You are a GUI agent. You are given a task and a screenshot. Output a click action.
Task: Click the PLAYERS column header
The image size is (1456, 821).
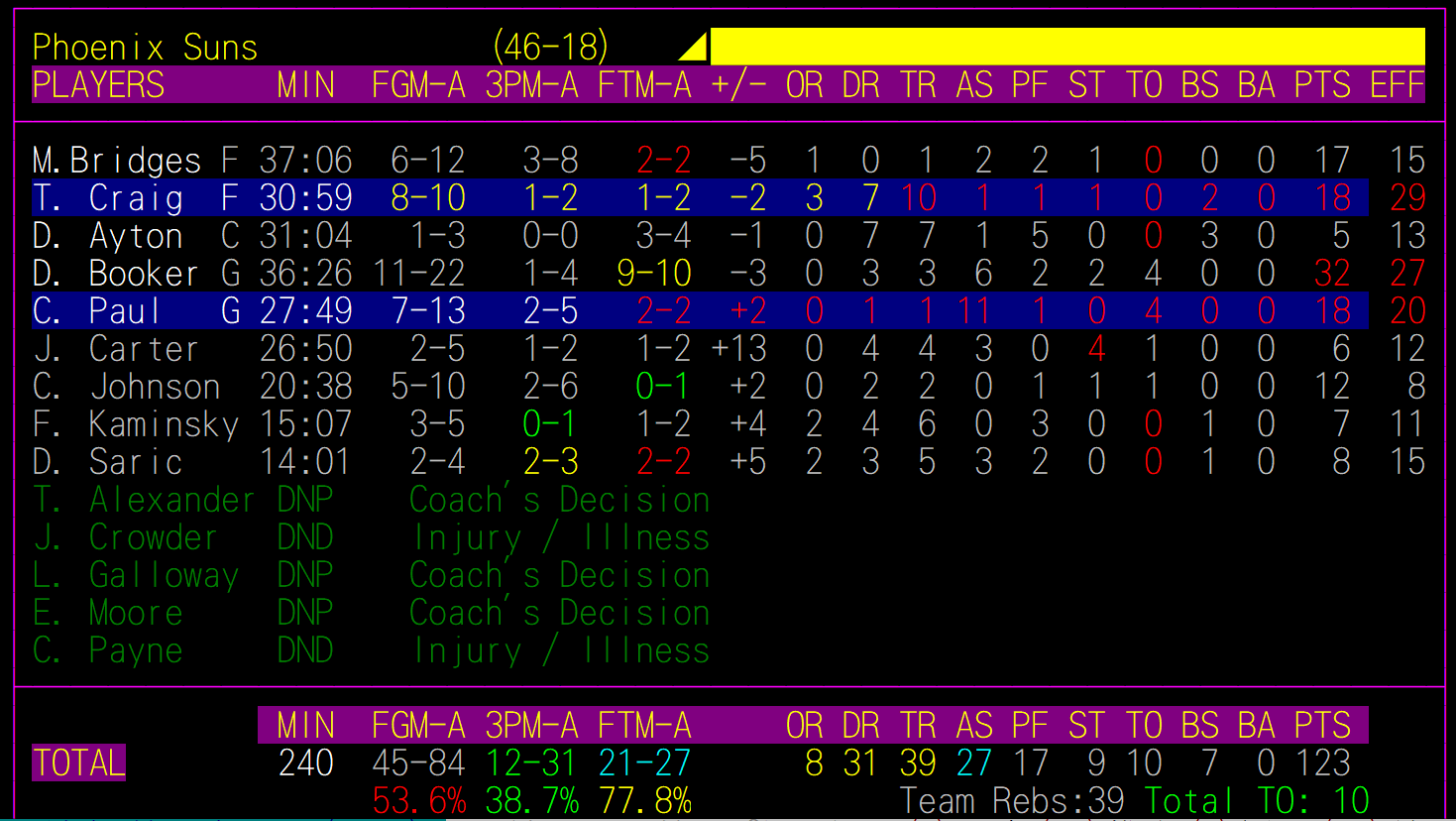(98, 85)
